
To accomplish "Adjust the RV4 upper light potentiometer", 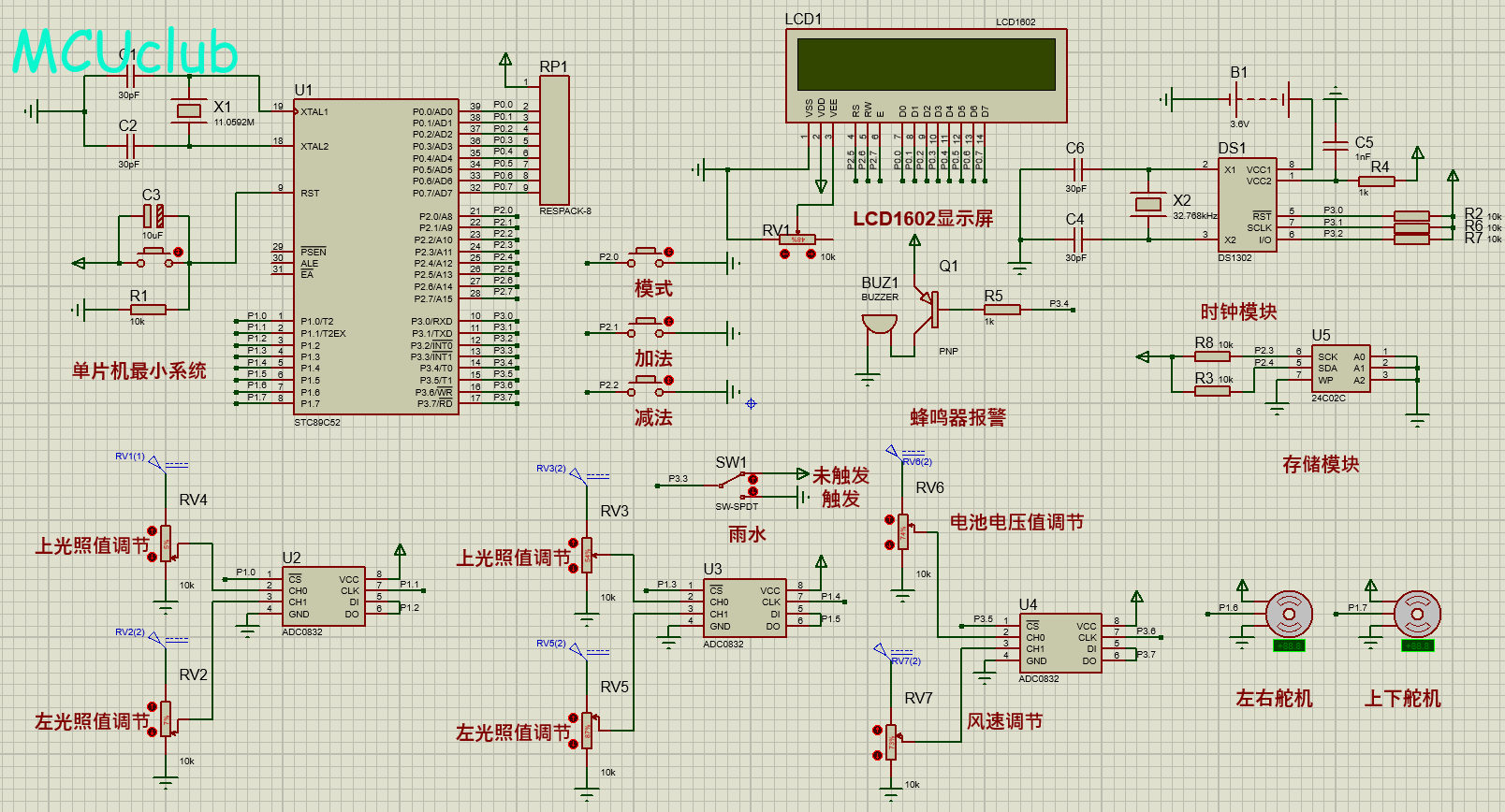I will click(x=166, y=544).
